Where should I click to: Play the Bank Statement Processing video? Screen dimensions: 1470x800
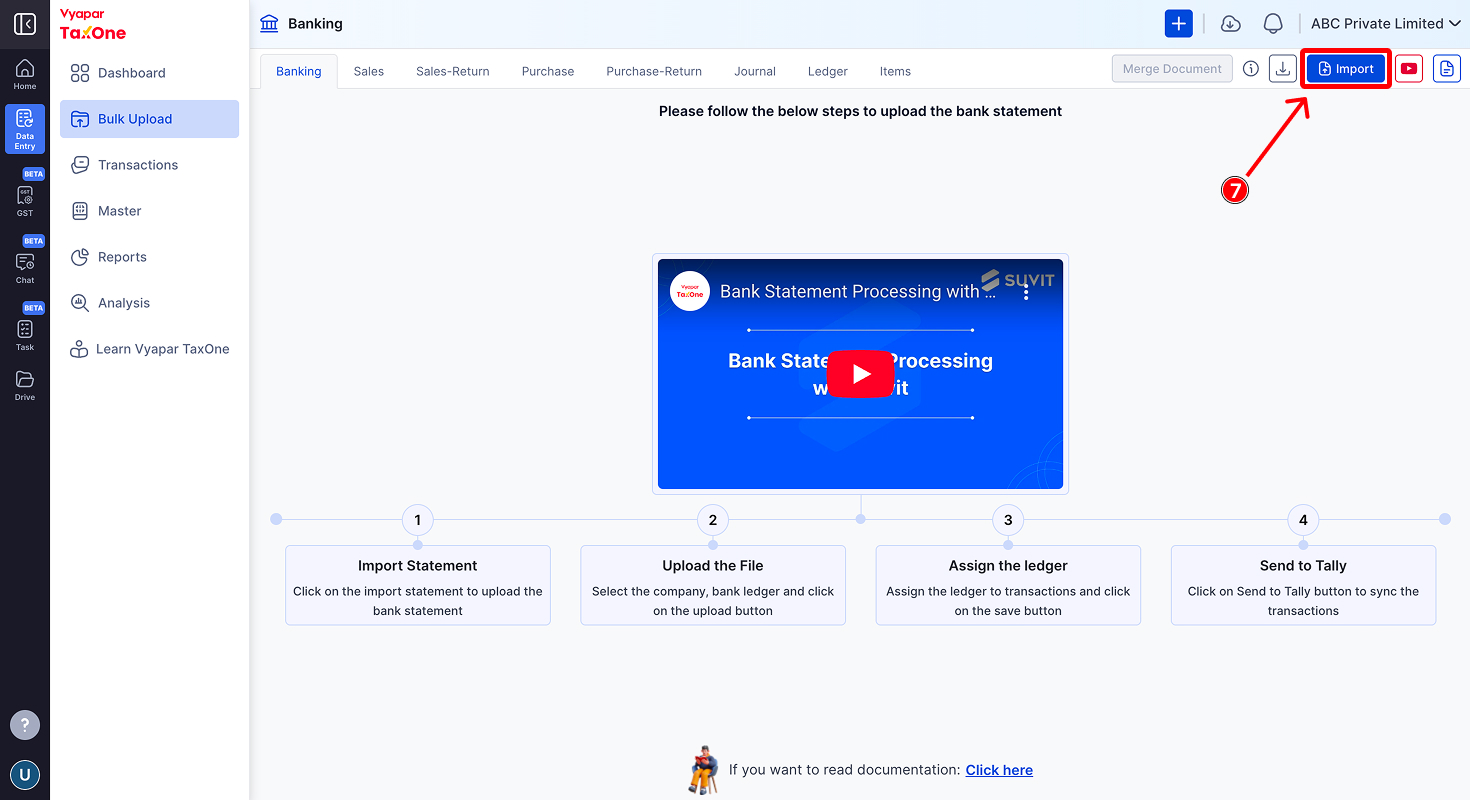pyautogui.click(x=861, y=374)
